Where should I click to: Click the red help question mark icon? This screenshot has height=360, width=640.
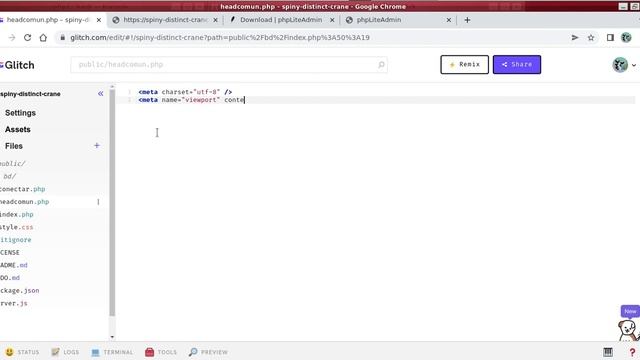pyautogui.click(x=632, y=352)
